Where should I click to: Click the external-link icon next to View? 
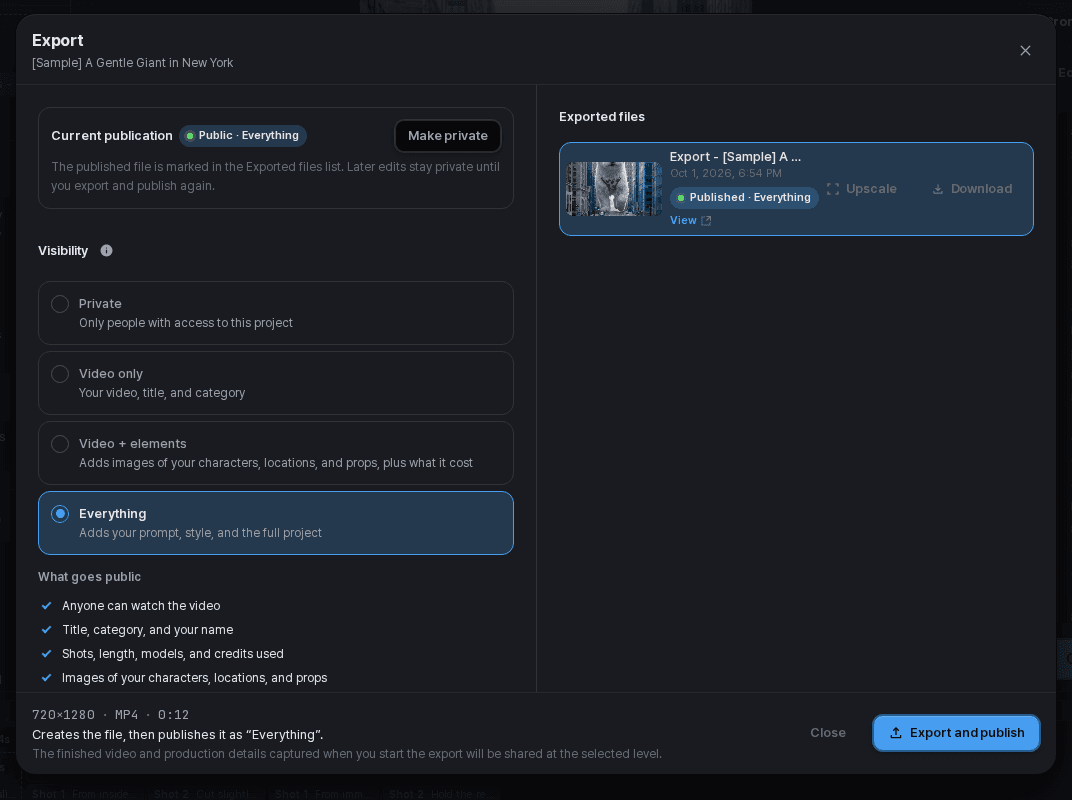706,220
